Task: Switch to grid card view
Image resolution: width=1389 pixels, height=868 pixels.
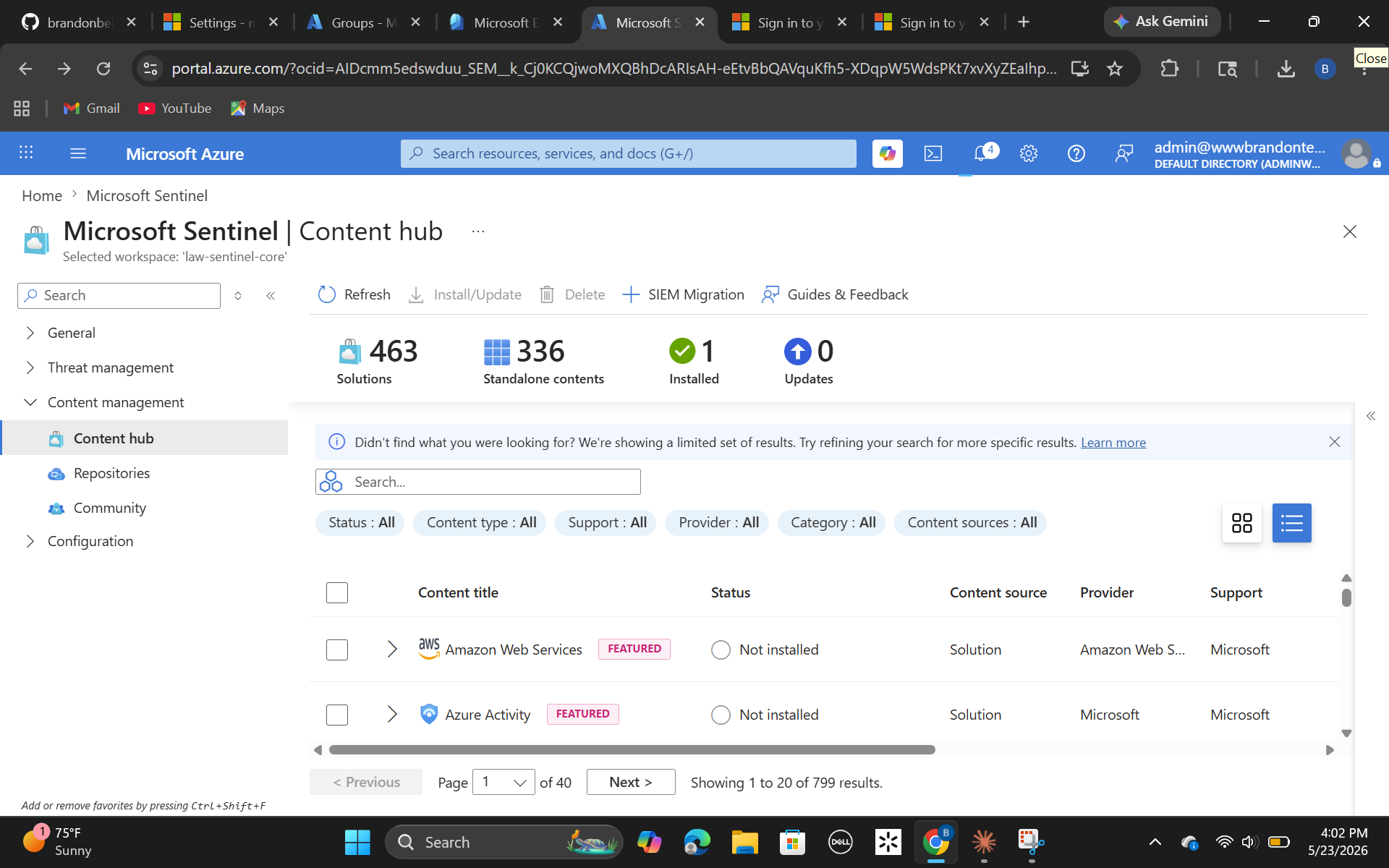Action: (x=1242, y=523)
